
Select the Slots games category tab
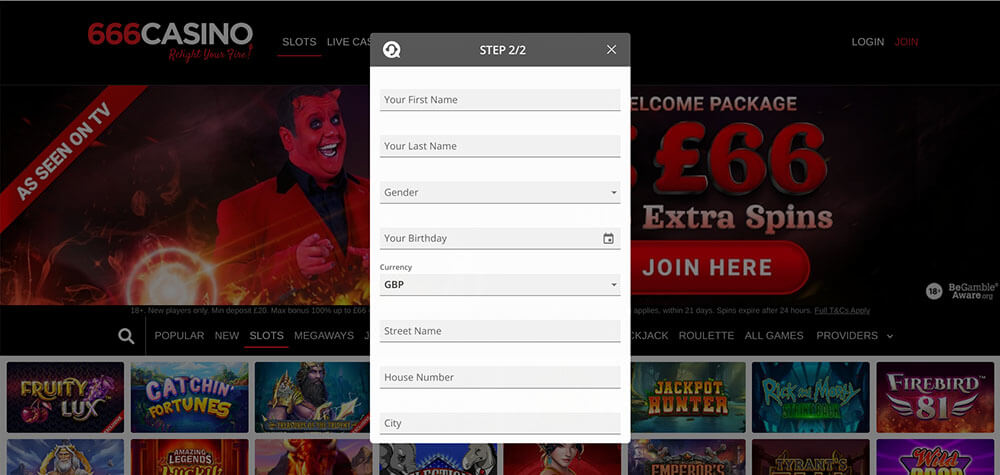pyautogui.click(x=267, y=335)
